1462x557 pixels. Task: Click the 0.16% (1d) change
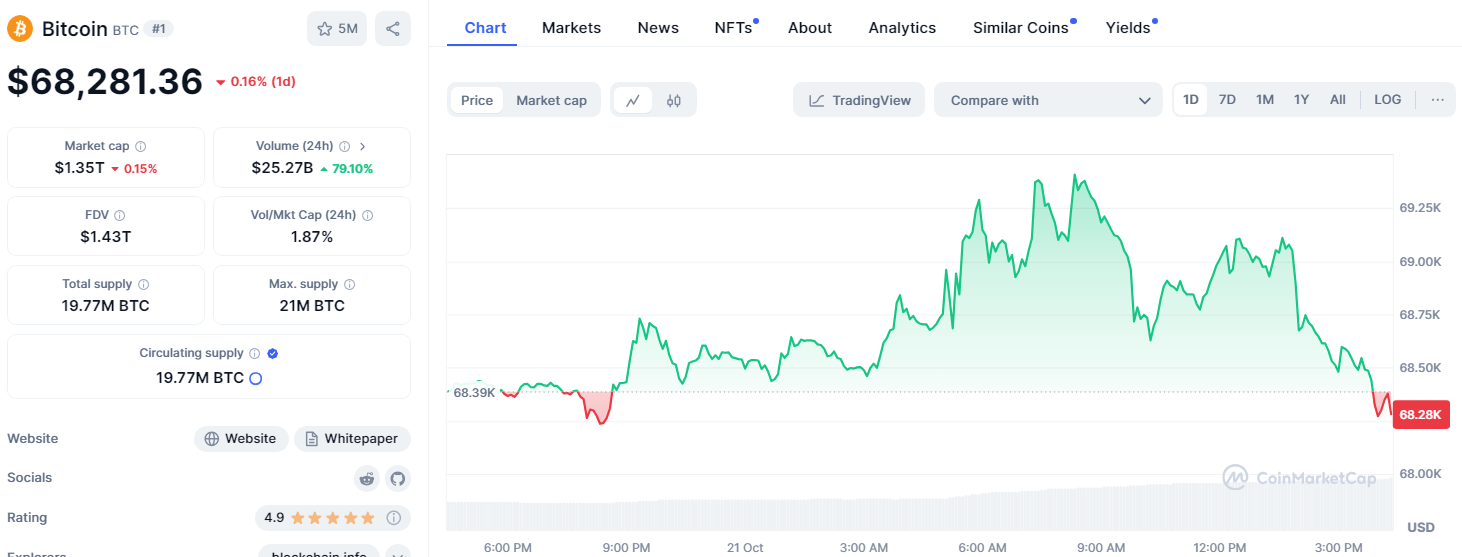(256, 81)
